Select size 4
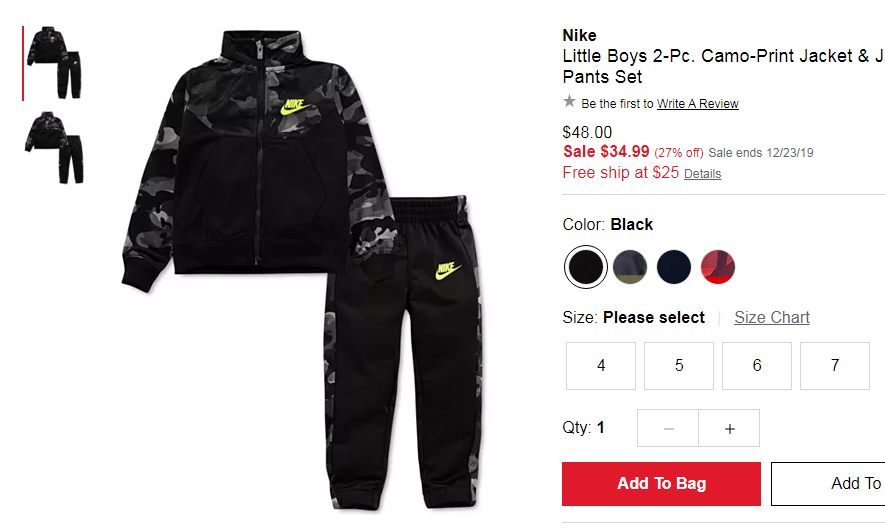Image resolution: width=885 pixels, height=529 pixels. pos(601,366)
